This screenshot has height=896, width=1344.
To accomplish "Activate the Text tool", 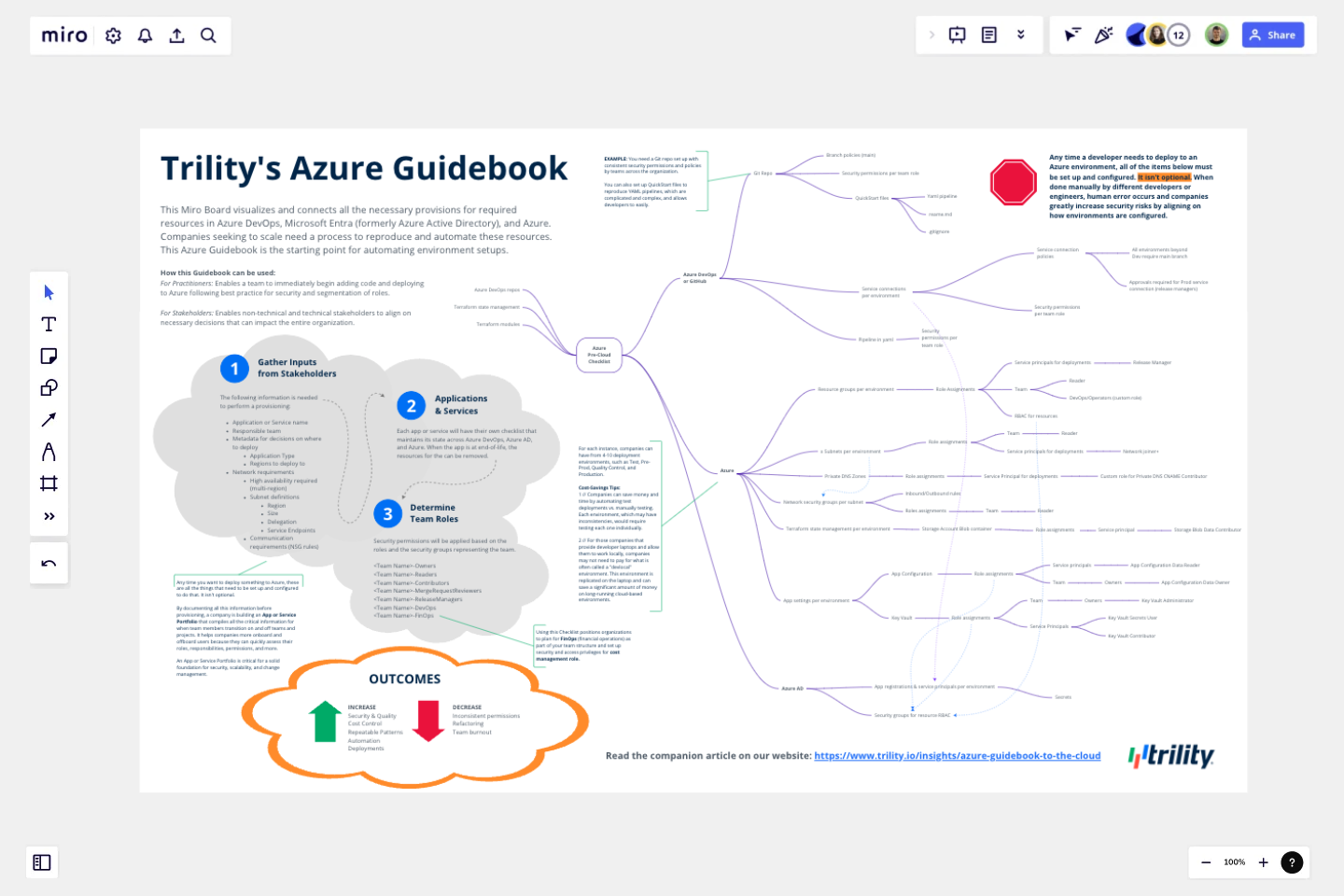I will point(49,324).
